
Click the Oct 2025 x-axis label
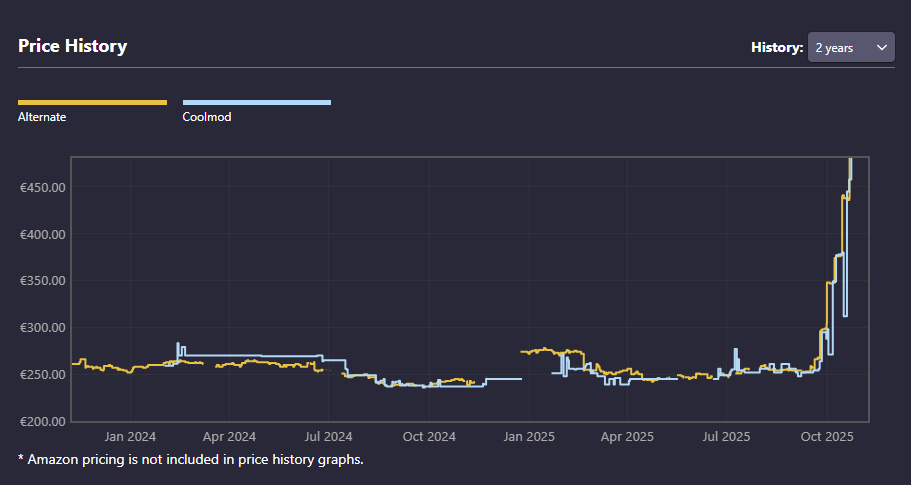click(x=827, y=437)
